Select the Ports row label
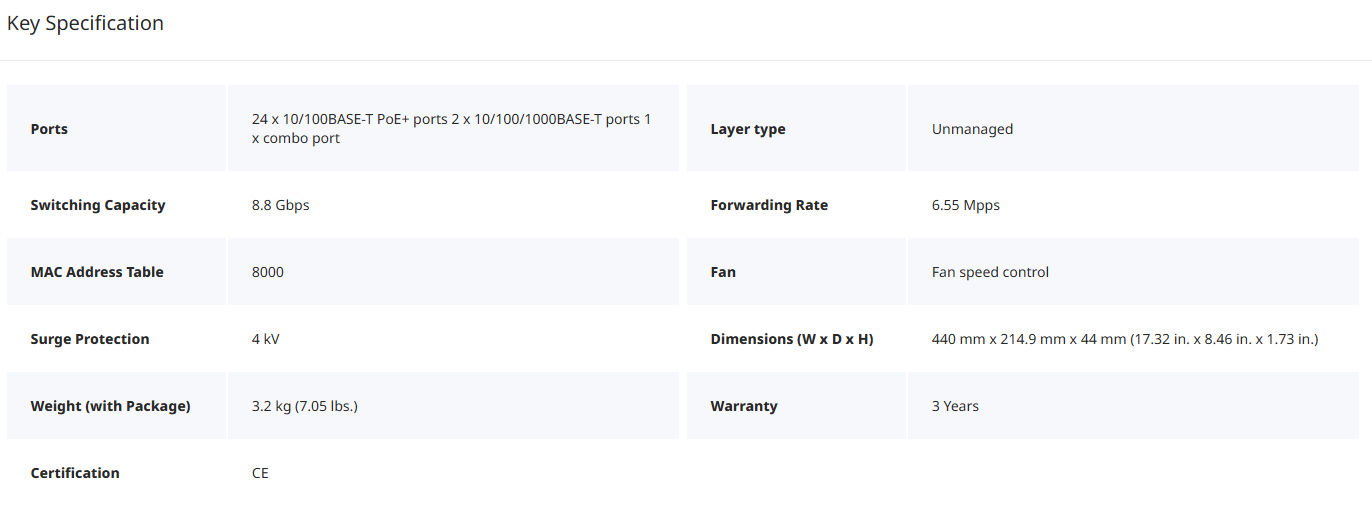Image resolution: width=1372 pixels, height=526 pixels. click(x=49, y=129)
